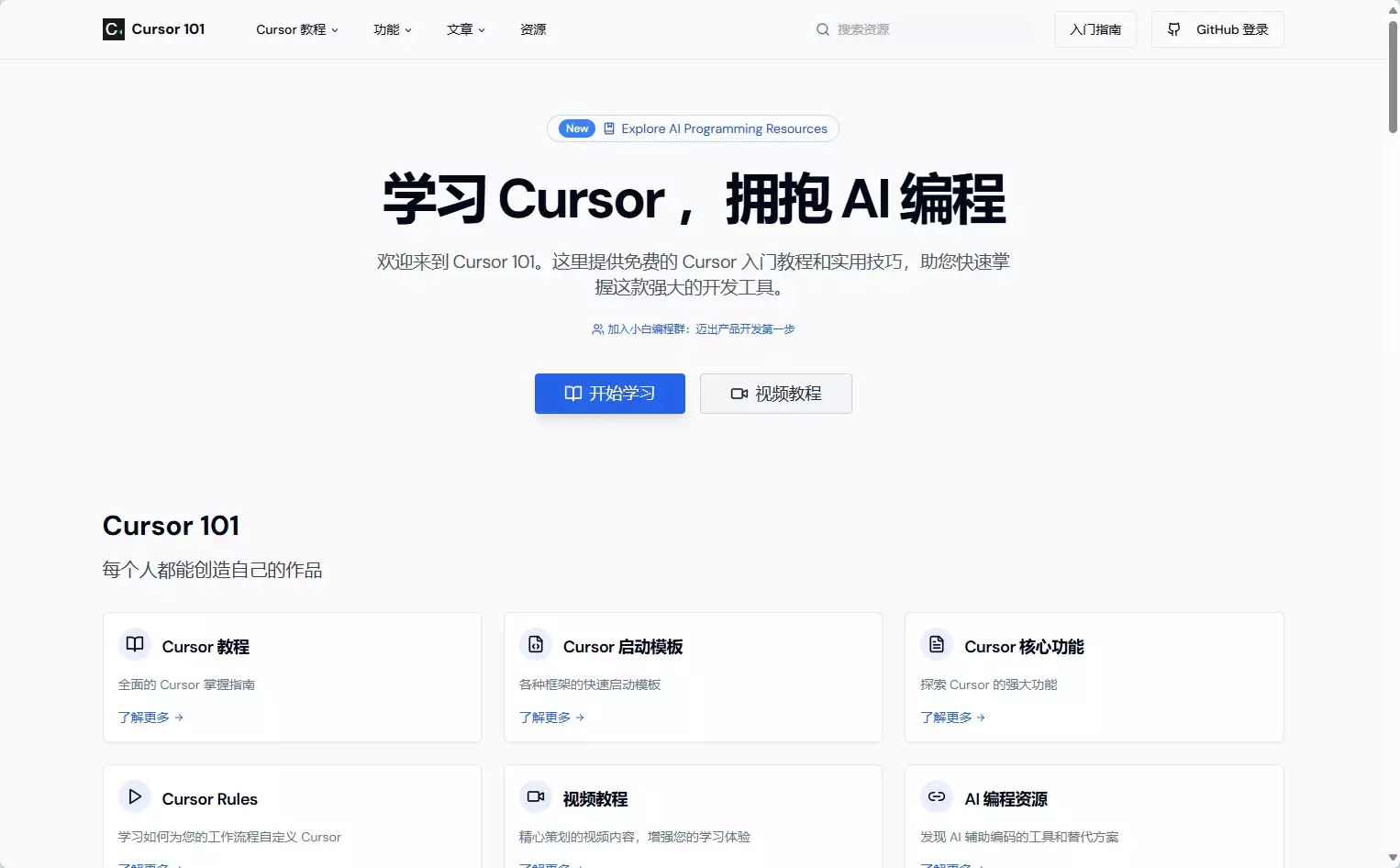Viewport: 1400px width, 868px height.
Task: Click the people icon beside 加入小白编程群
Action: [x=598, y=329]
